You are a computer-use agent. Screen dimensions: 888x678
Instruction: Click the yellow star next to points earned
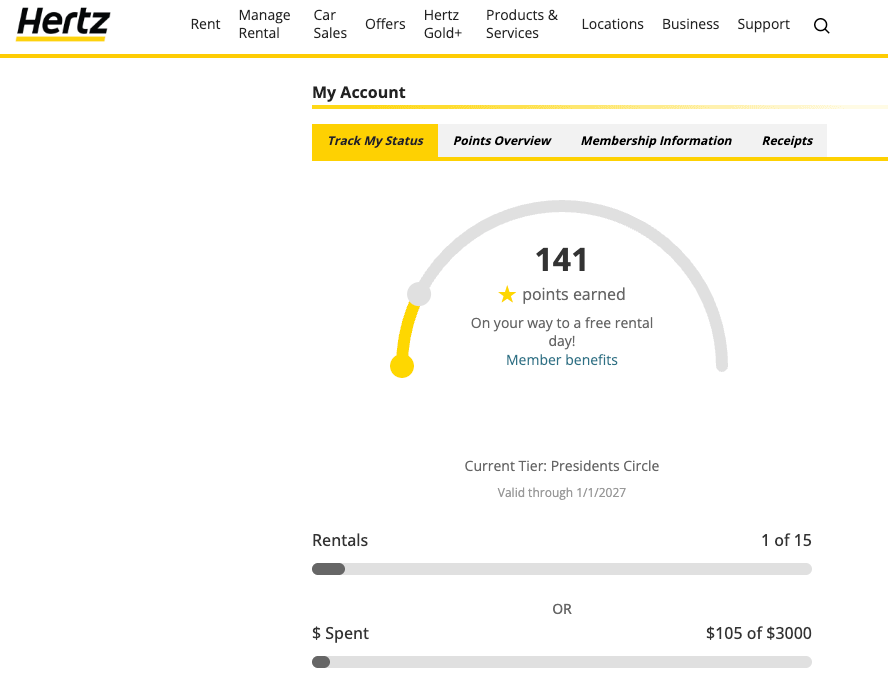[x=507, y=294]
